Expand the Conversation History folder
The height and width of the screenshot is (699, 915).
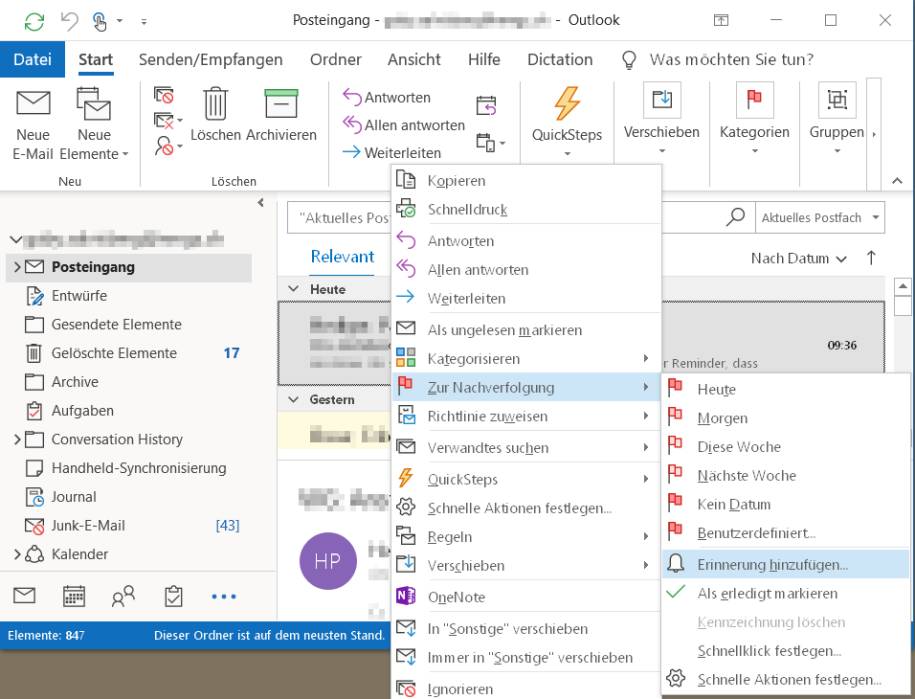pyautogui.click(x=16, y=439)
